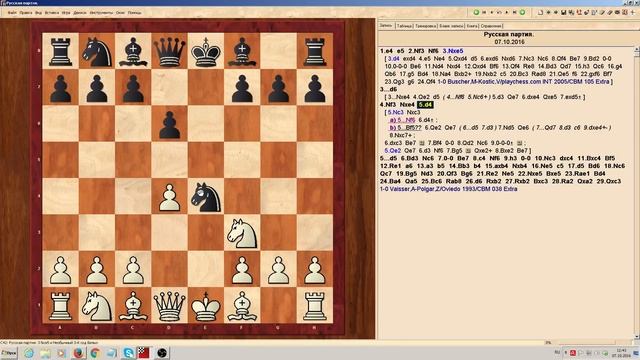Select the black rook on h8
This screenshot has width=640, height=360.
(315, 51)
